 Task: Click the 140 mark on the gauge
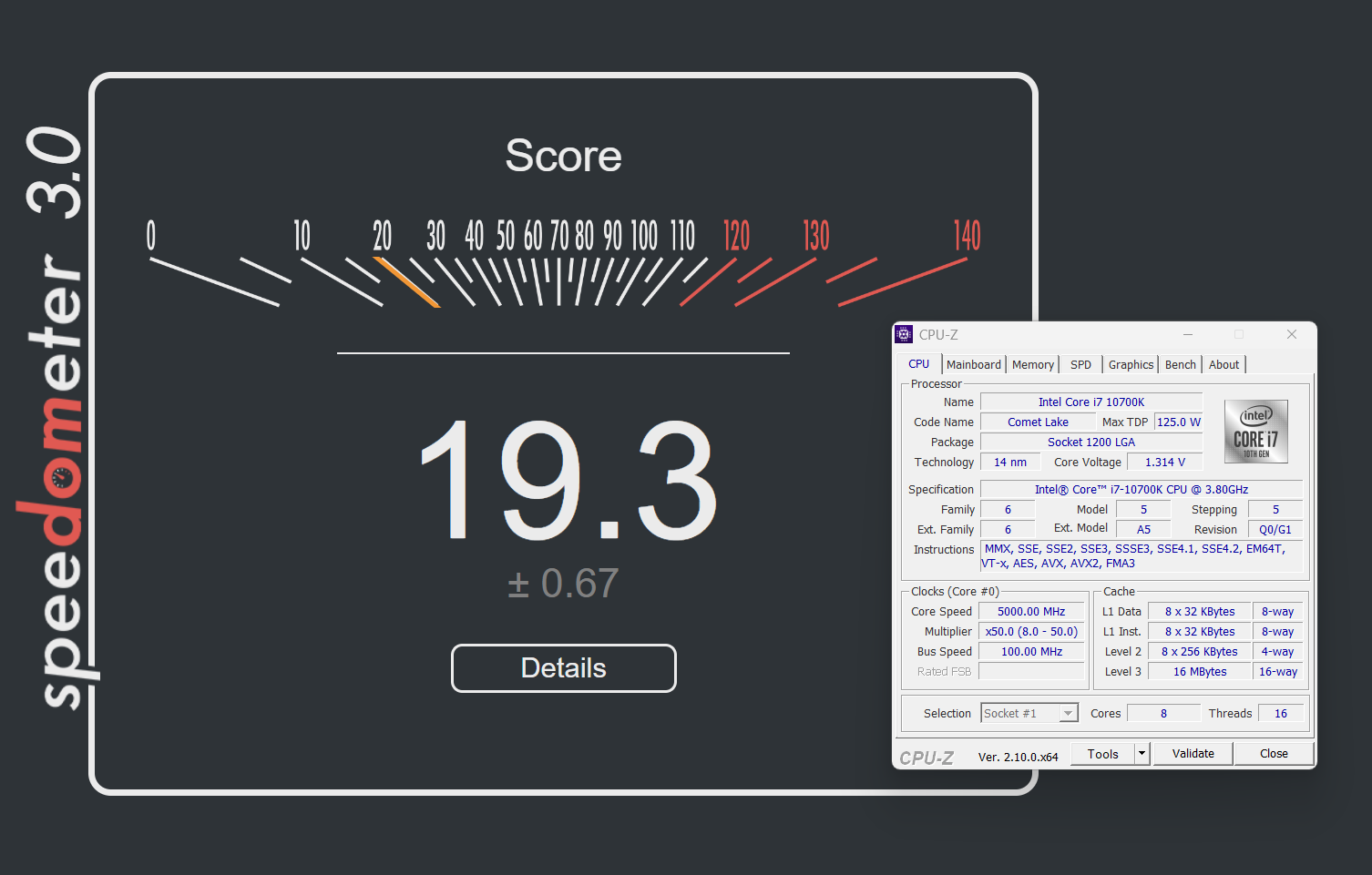tap(968, 236)
